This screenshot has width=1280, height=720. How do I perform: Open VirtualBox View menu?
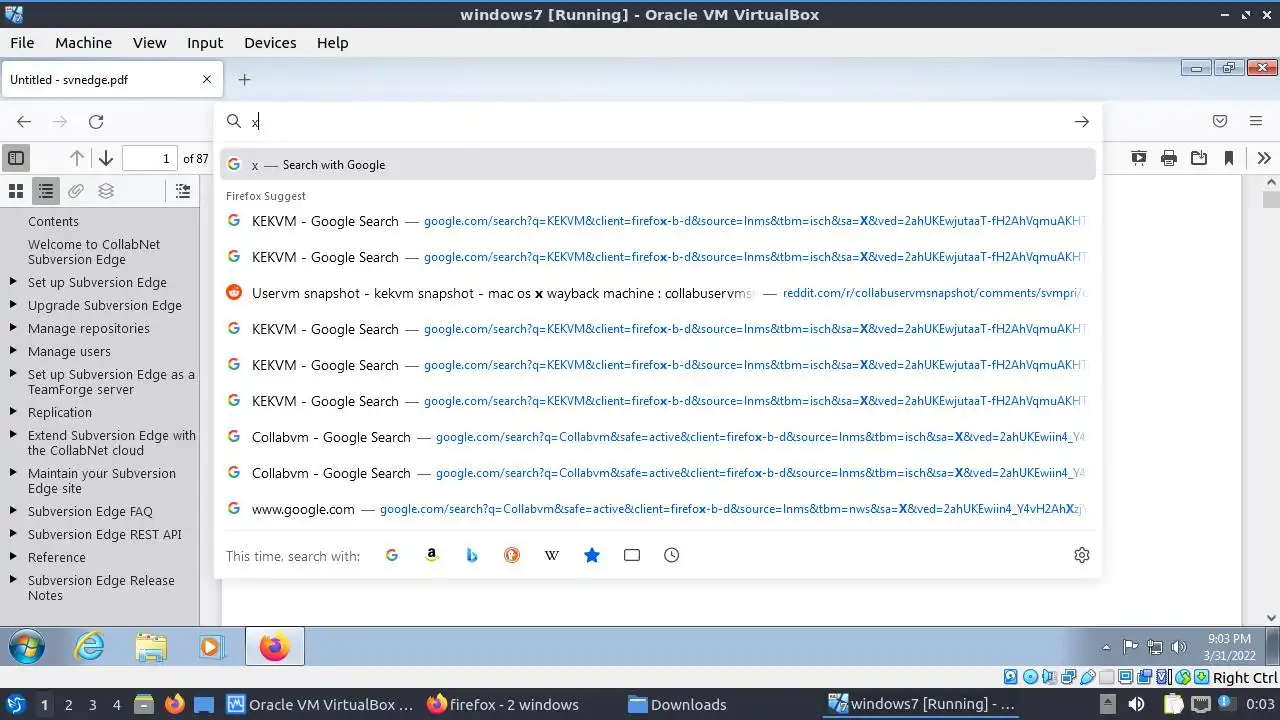click(x=149, y=43)
